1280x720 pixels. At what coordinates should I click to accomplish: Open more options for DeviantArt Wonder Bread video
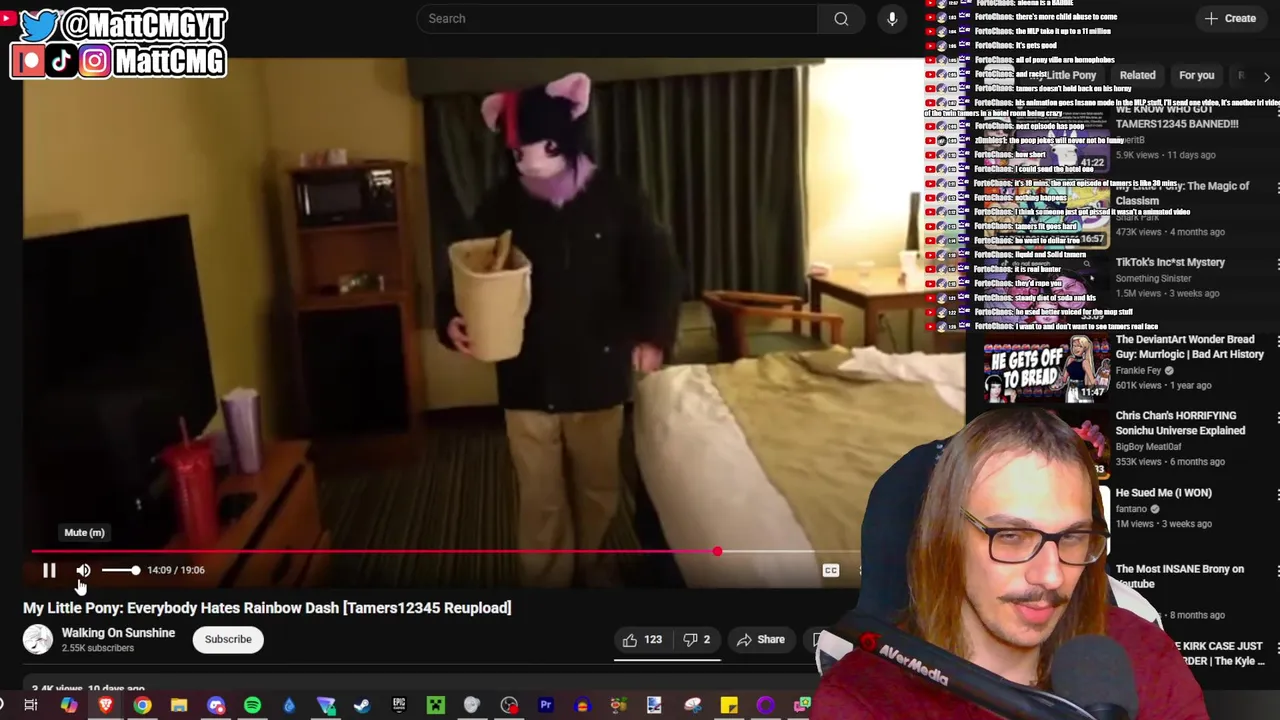tap(1278, 340)
